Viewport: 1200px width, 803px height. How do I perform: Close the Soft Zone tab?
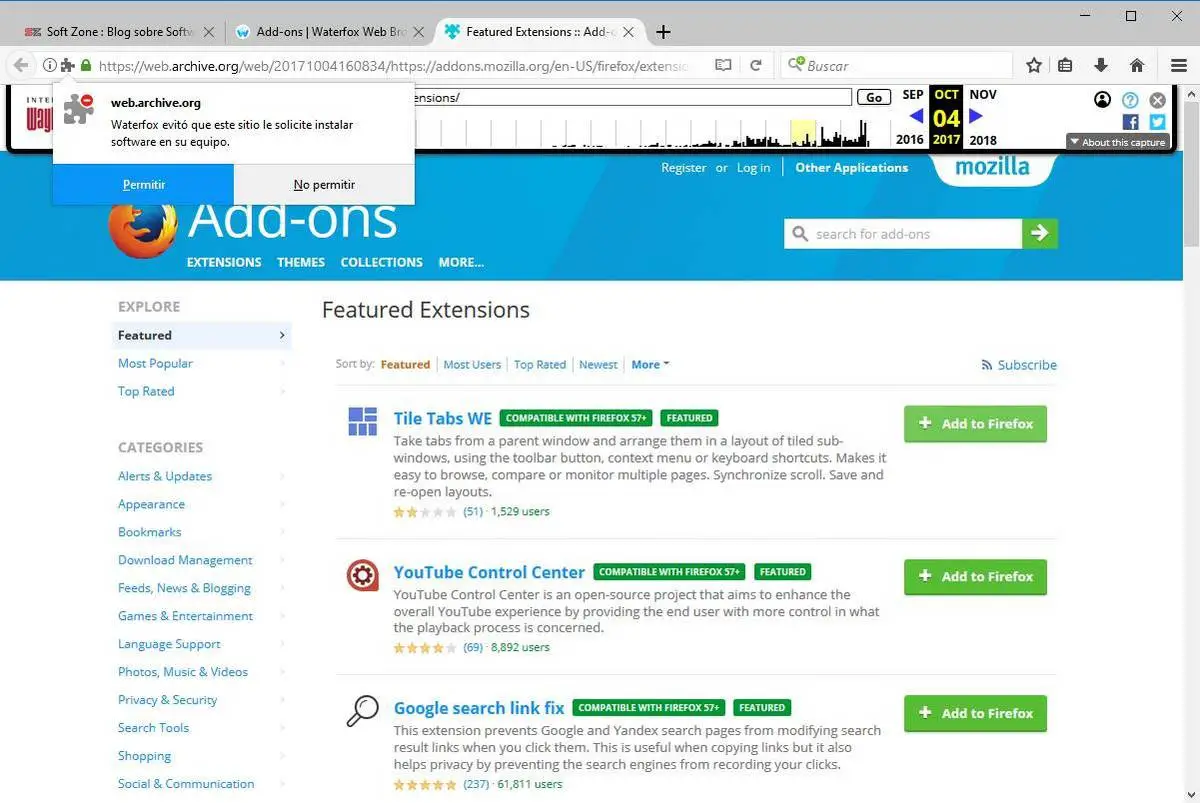tap(208, 32)
